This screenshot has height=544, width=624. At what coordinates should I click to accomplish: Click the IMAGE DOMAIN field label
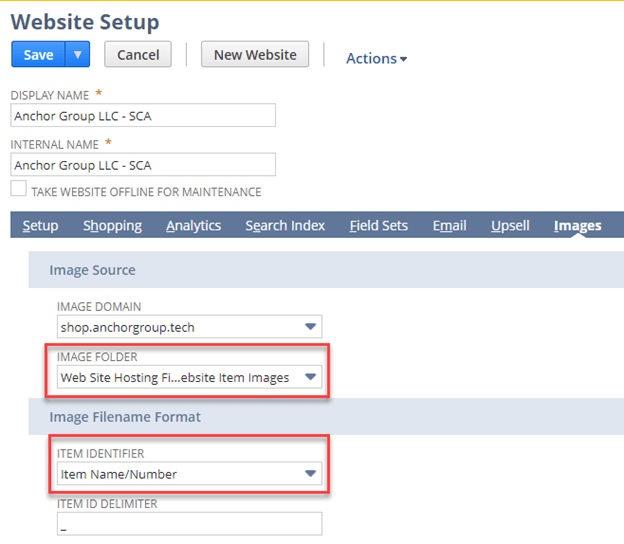tap(99, 306)
